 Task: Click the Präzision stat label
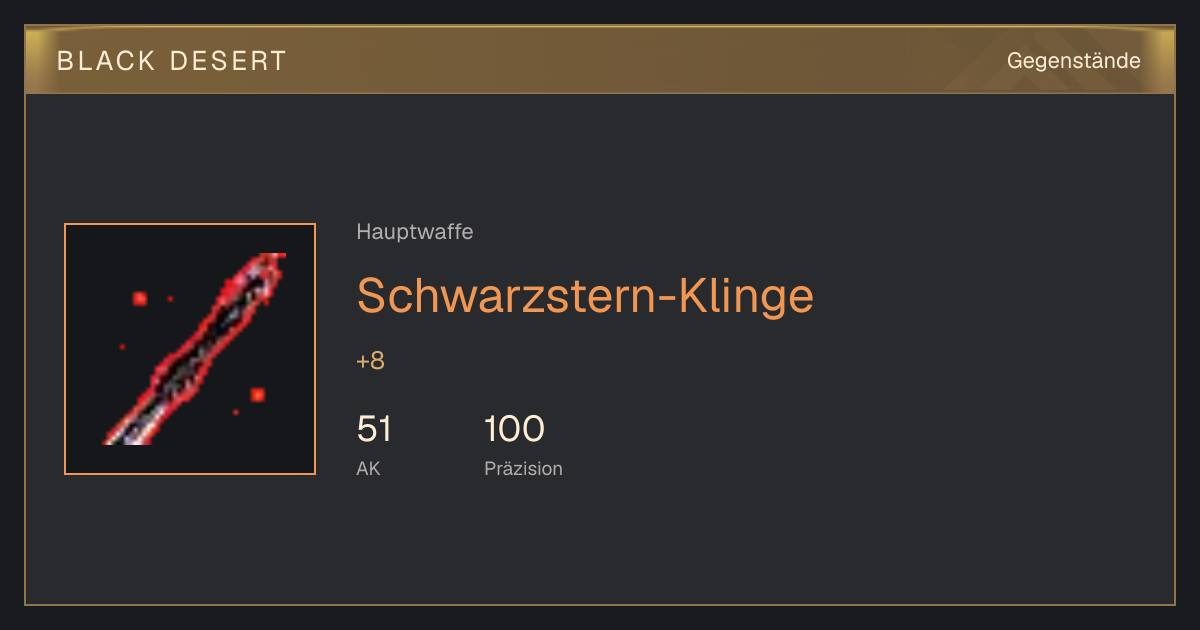pyautogui.click(x=523, y=468)
